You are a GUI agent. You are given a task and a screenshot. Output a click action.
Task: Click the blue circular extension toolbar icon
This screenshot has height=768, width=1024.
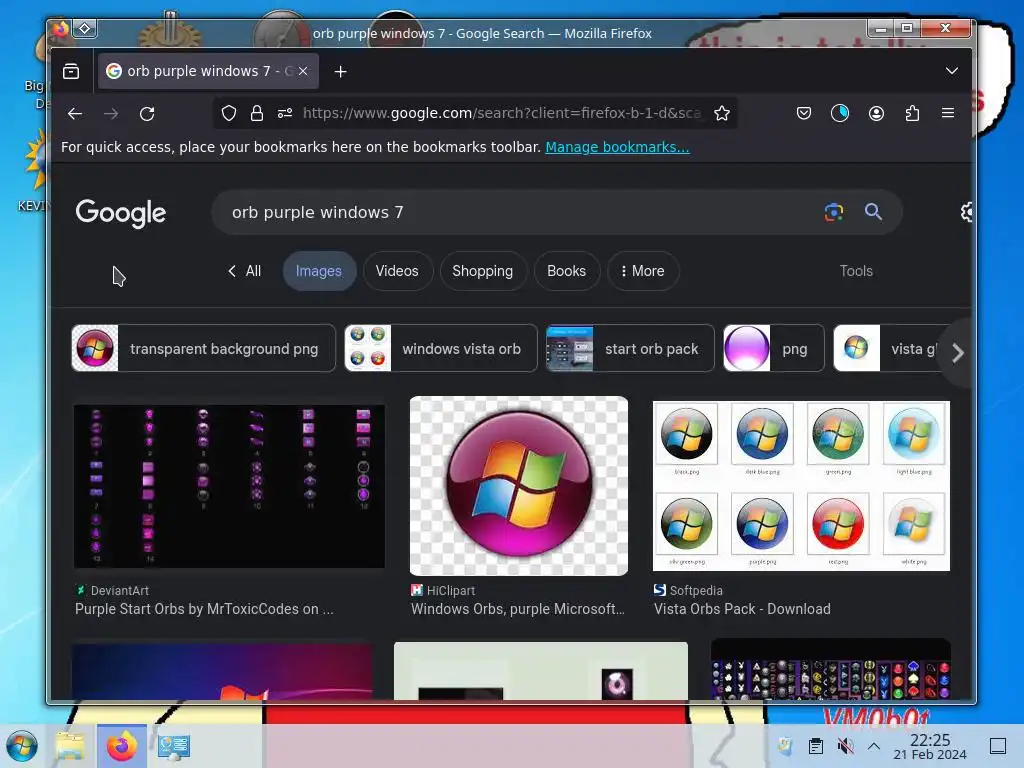[840, 114]
